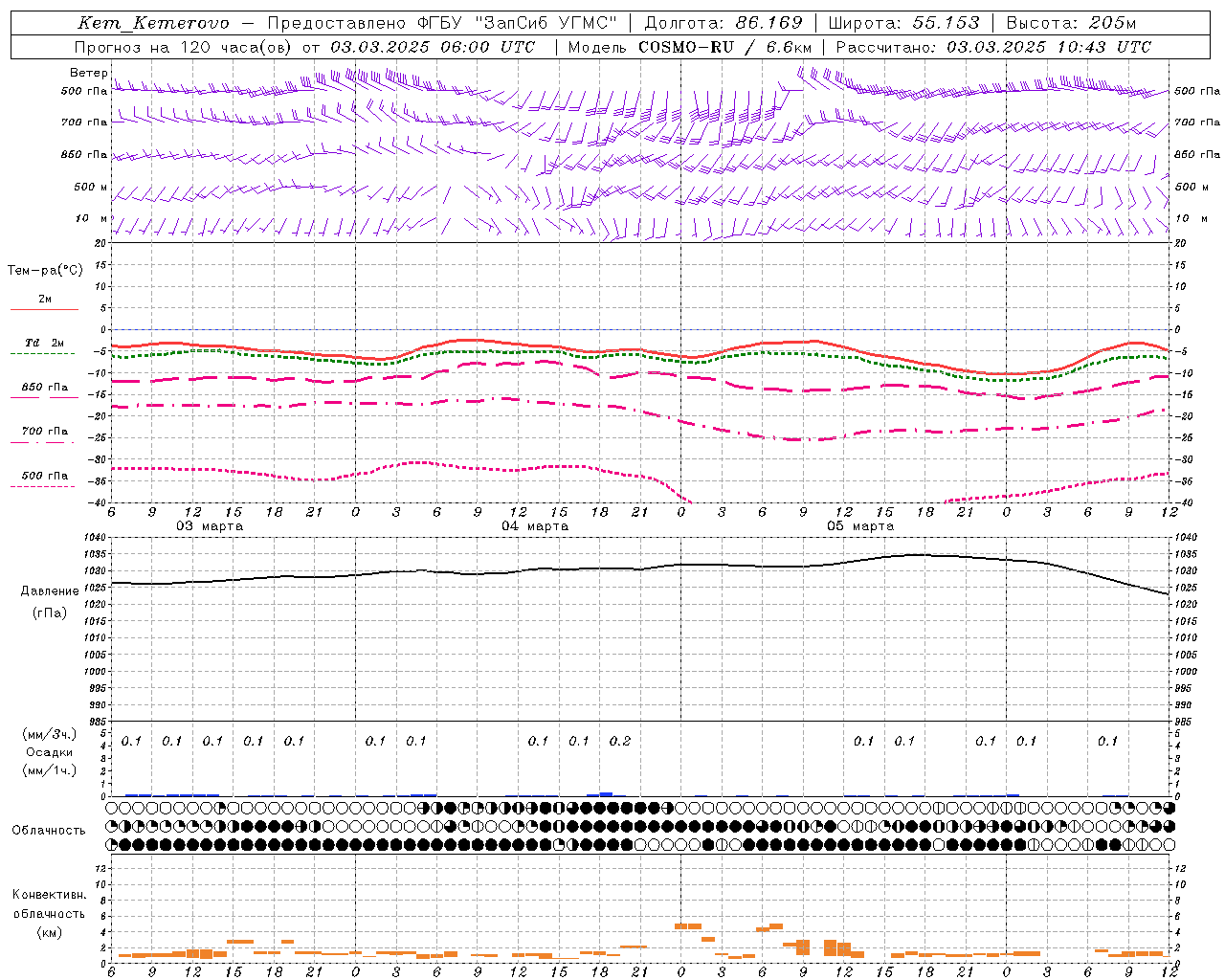Click the green dotted dew point curve
1225x980 pixels.
click(x=639, y=355)
